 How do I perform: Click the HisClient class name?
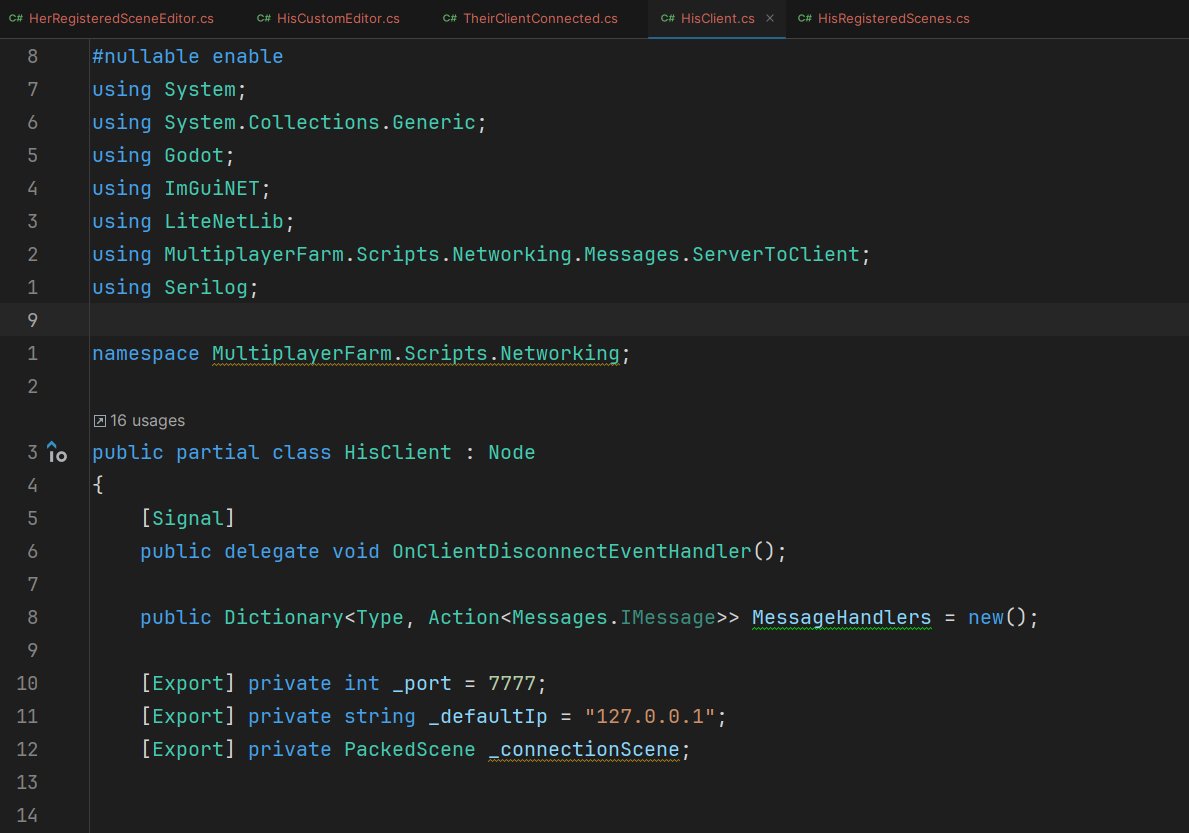(x=397, y=453)
